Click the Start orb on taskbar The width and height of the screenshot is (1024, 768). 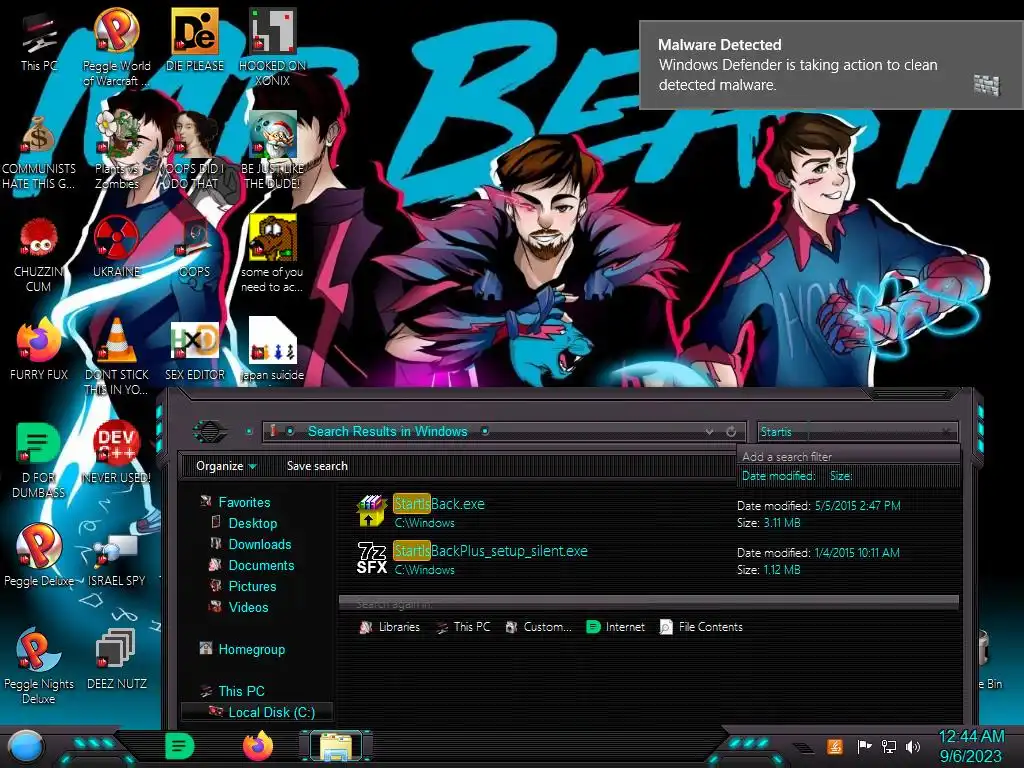point(26,747)
